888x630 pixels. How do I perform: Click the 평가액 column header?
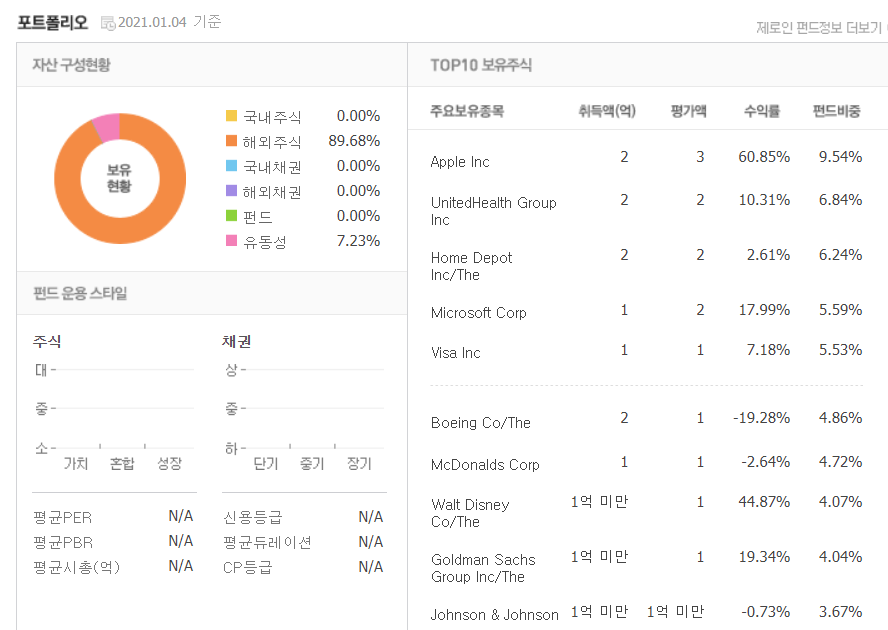click(x=688, y=110)
